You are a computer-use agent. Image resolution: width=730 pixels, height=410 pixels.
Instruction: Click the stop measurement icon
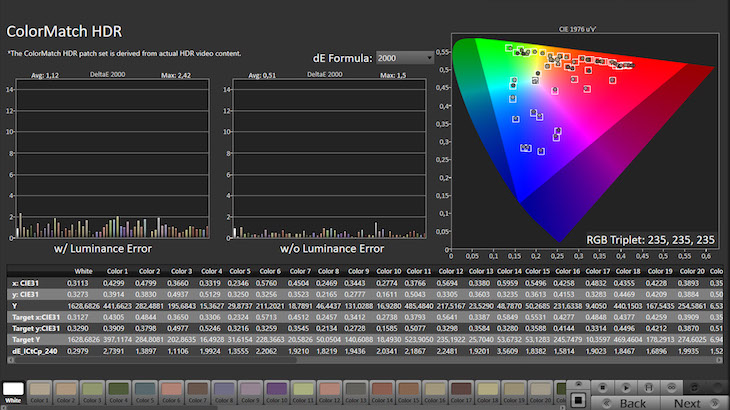tap(603, 386)
